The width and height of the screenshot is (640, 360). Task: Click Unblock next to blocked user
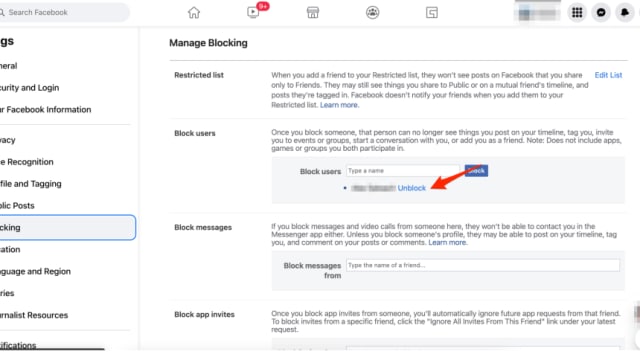click(x=411, y=188)
